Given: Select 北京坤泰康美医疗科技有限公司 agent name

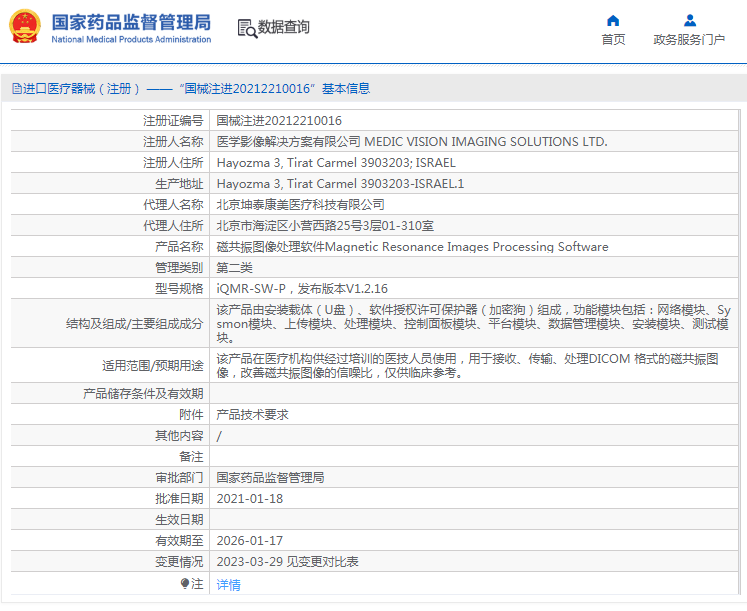Looking at the screenshot, I should coord(300,204).
